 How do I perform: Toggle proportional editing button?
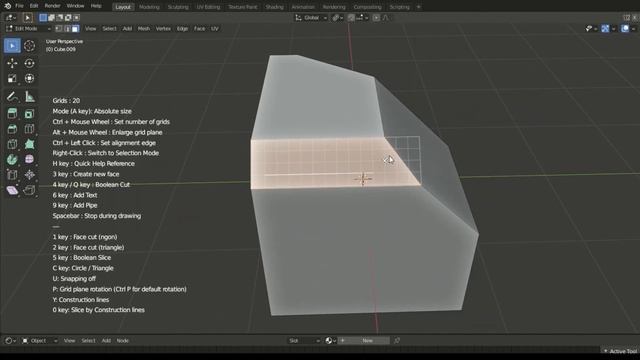click(x=376, y=18)
